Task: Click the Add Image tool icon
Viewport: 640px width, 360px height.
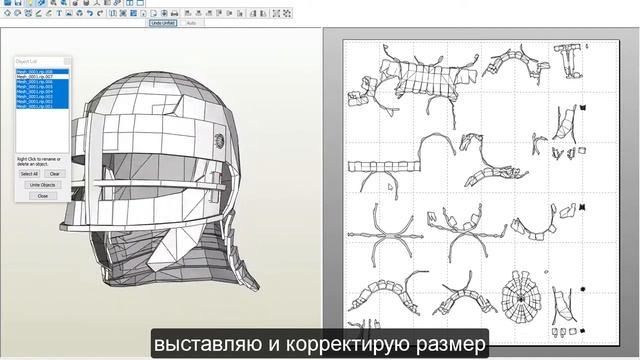Action: click(x=69, y=13)
